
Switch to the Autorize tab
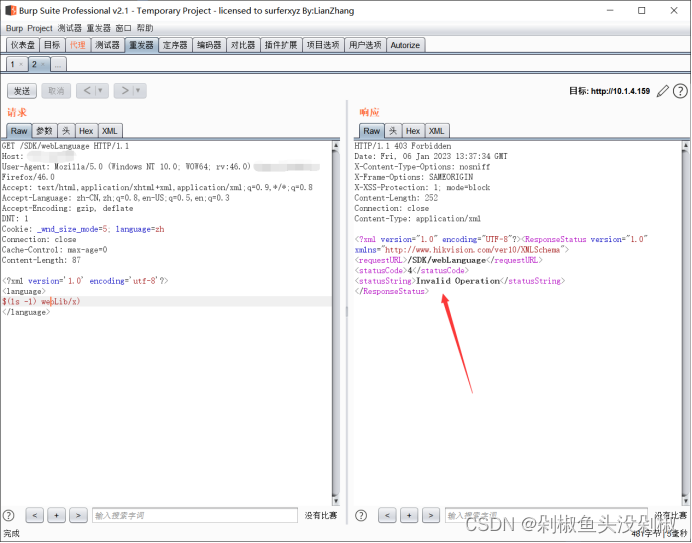pos(405,45)
